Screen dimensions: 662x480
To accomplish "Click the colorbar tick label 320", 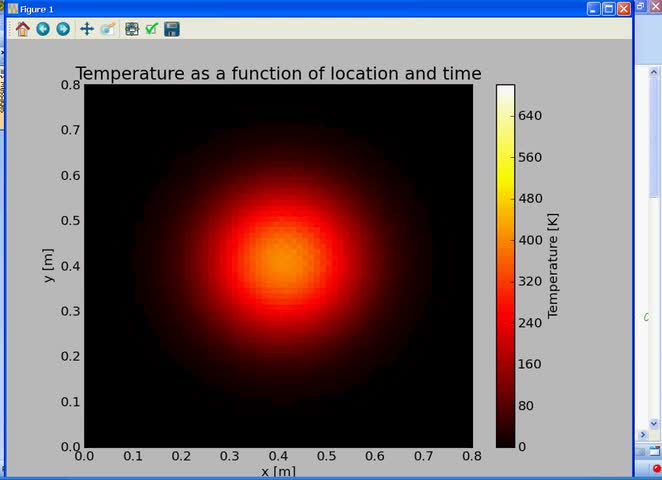I will [530, 281].
